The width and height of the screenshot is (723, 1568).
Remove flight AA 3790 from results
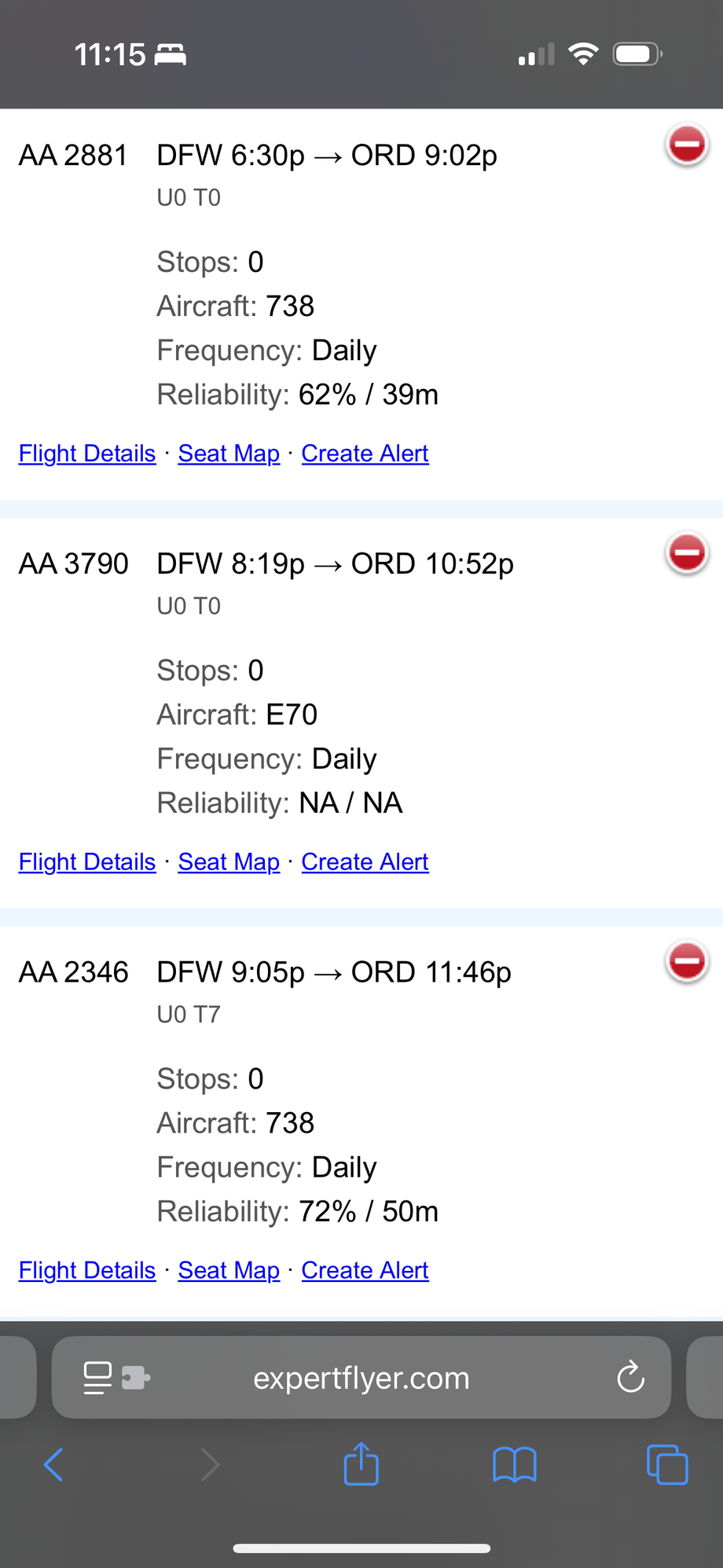(x=685, y=553)
